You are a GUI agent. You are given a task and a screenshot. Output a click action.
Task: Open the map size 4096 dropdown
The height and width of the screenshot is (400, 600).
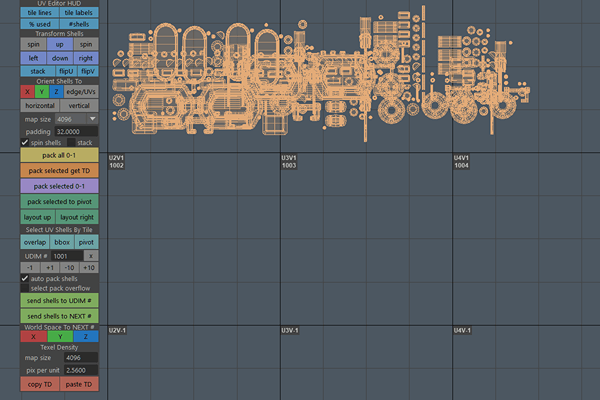[x=92, y=118]
